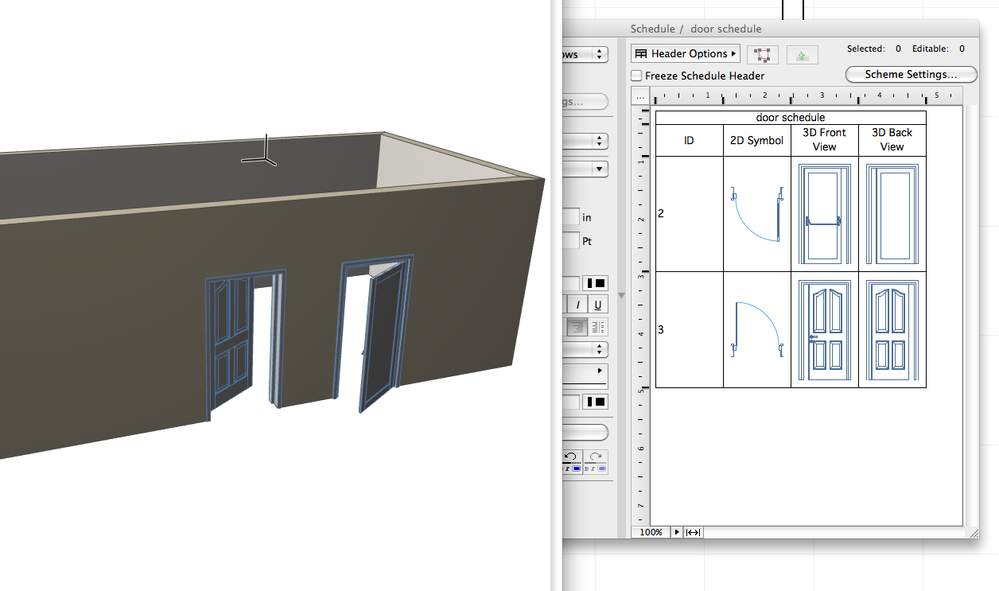The height and width of the screenshot is (591, 999).
Task: Select the left text alignment button
Action: tap(578, 326)
